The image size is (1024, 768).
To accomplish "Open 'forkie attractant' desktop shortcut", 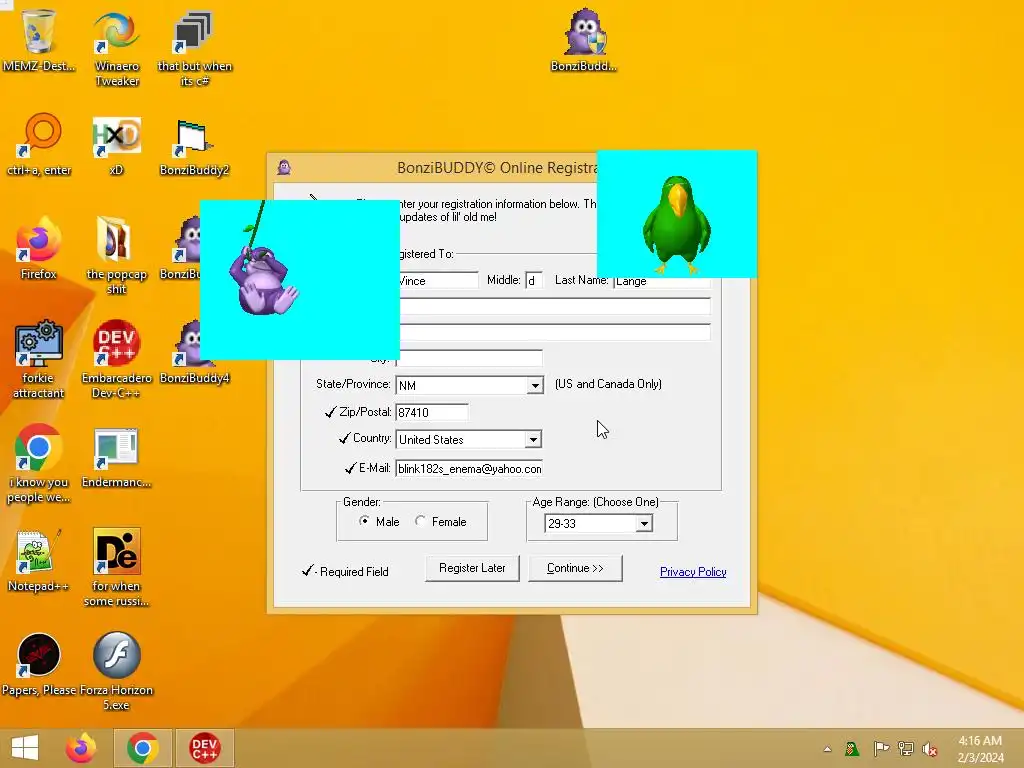I will (x=39, y=359).
